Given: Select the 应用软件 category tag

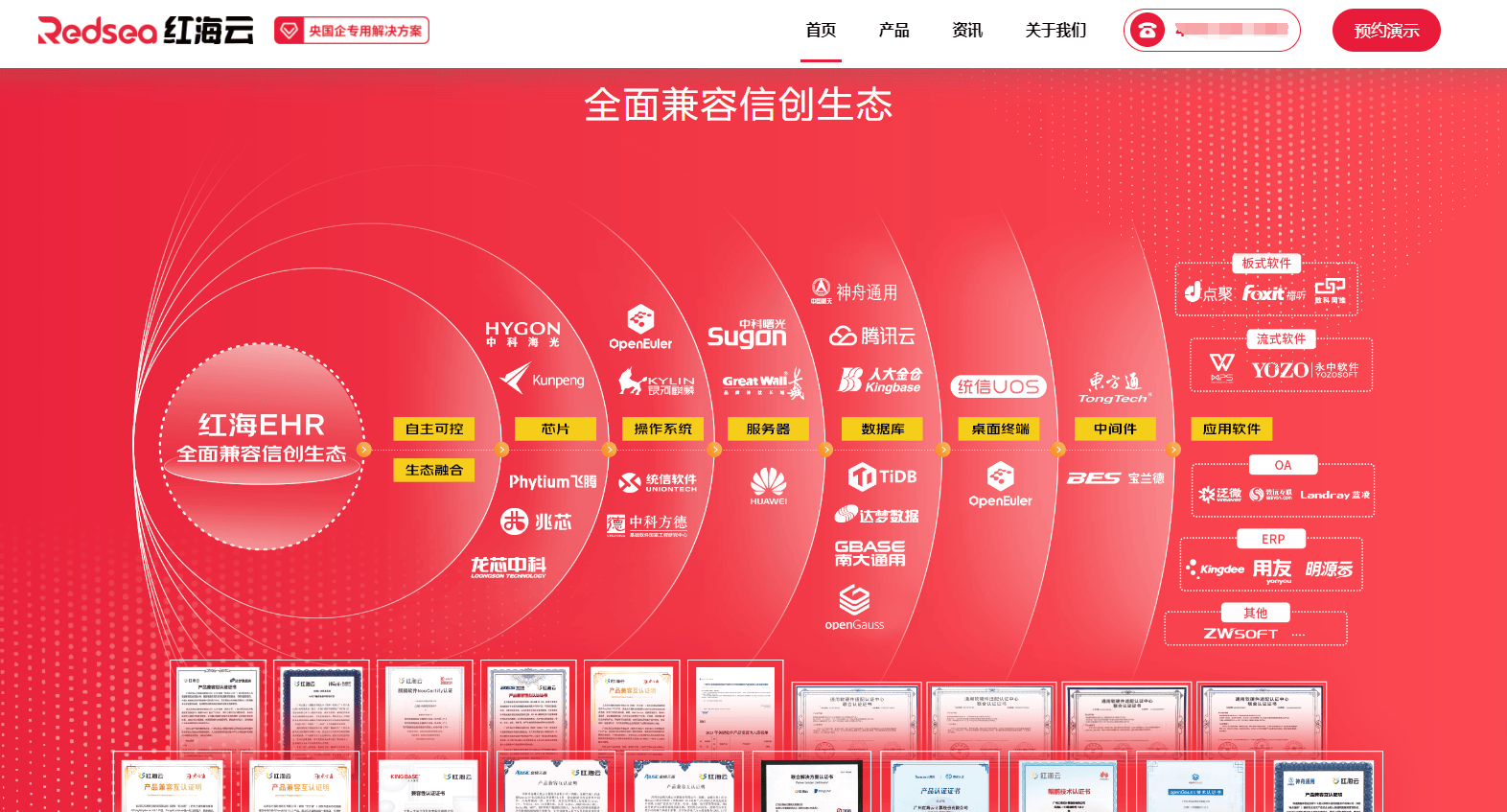Looking at the screenshot, I should 1232,429.
